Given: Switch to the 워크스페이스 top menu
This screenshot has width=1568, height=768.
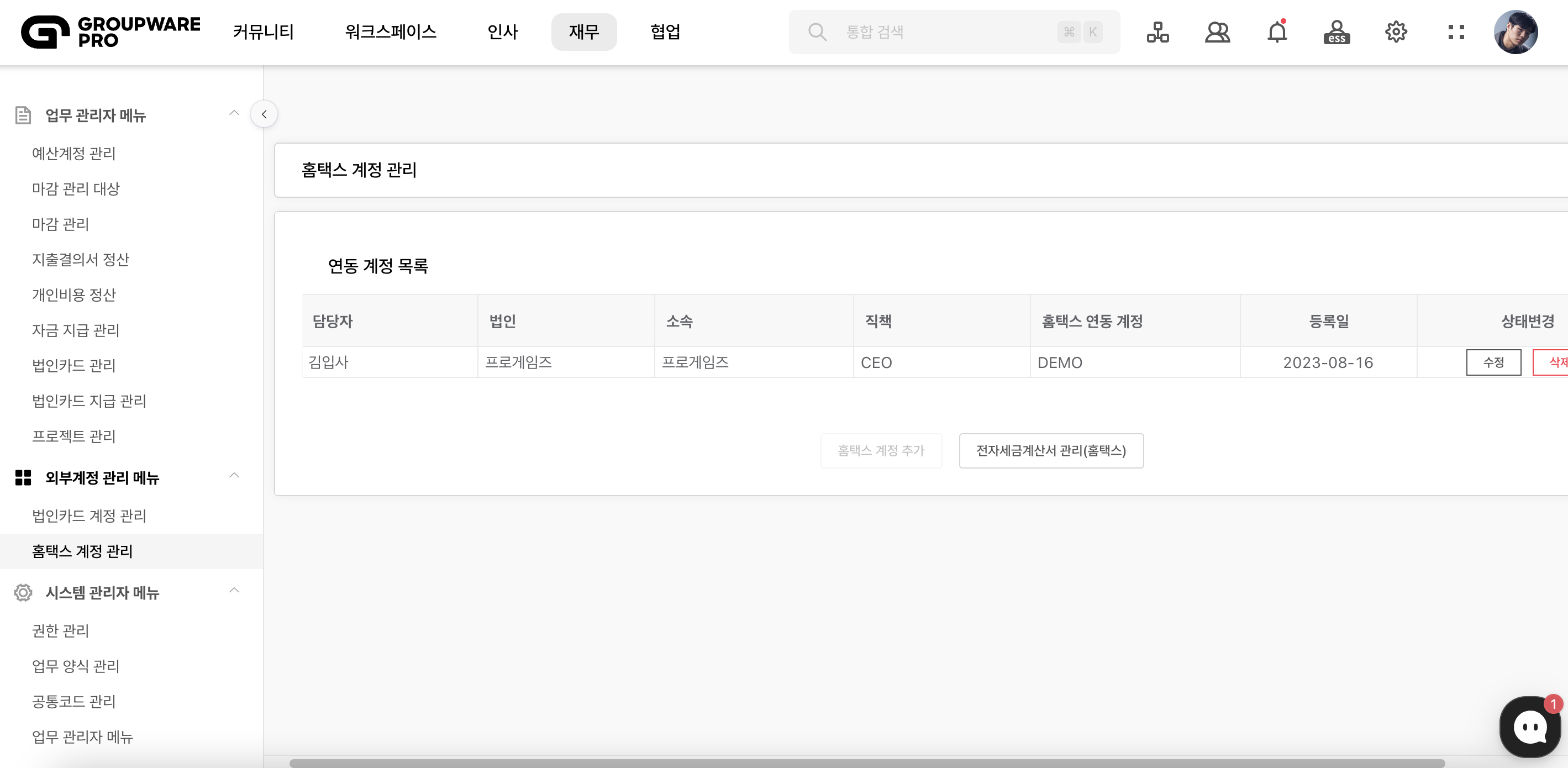Looking at the screenshot, I should [x=390, y=31].
